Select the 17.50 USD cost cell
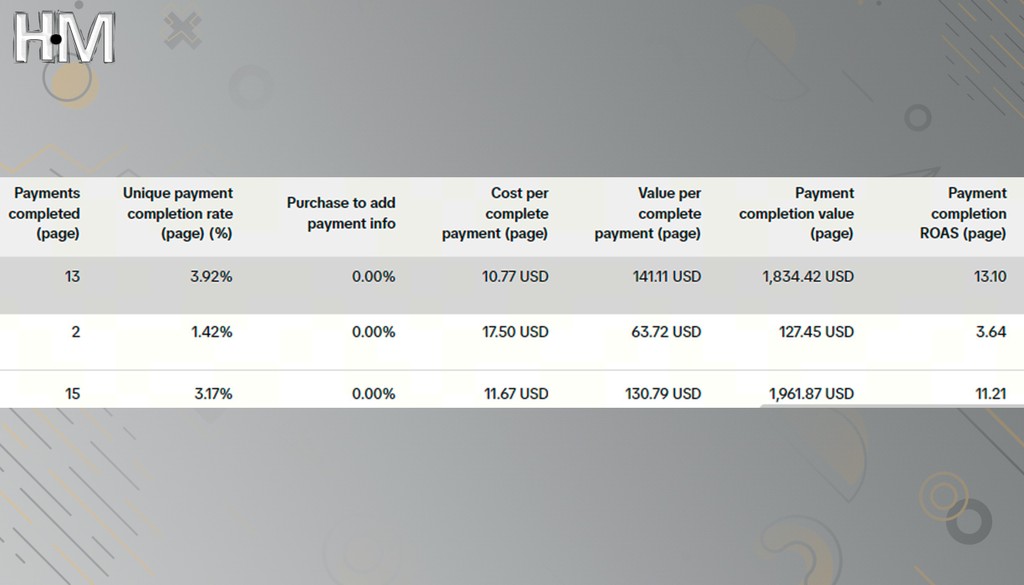1024x585 pixels. point(515,332)
